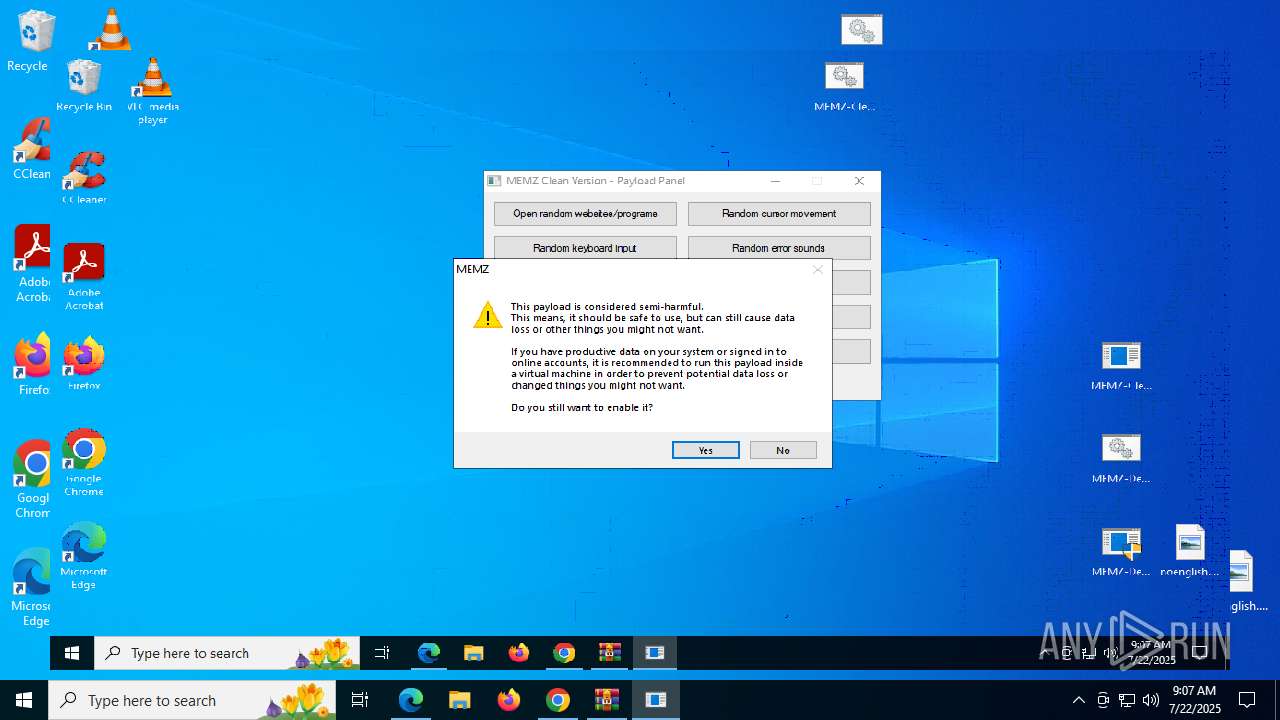Click 'MEMZ Clean Version - Payload Panel' title text
This screenshot has width=1280, height=720.
[x=596, y=181]
